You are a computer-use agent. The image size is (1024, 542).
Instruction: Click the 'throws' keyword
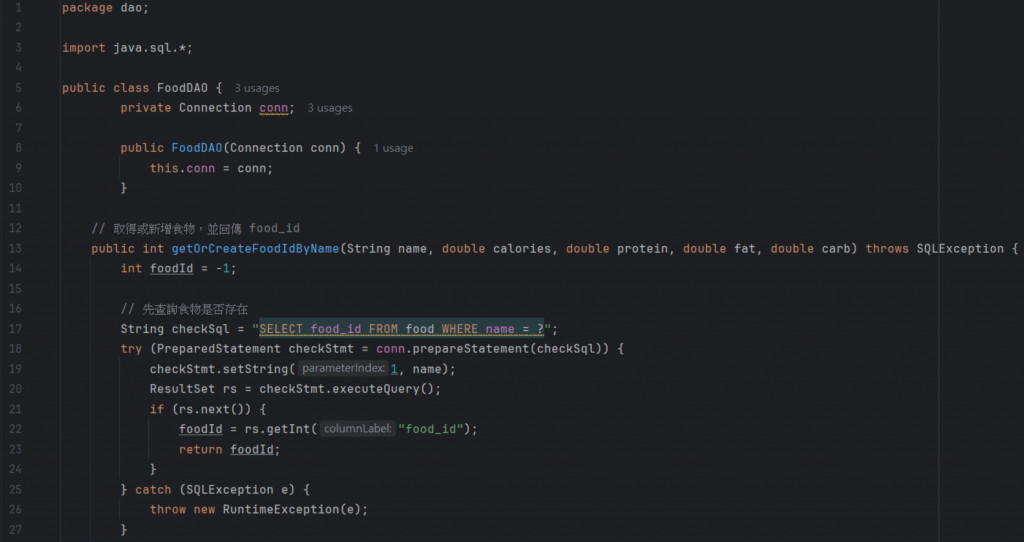point(887,249)
